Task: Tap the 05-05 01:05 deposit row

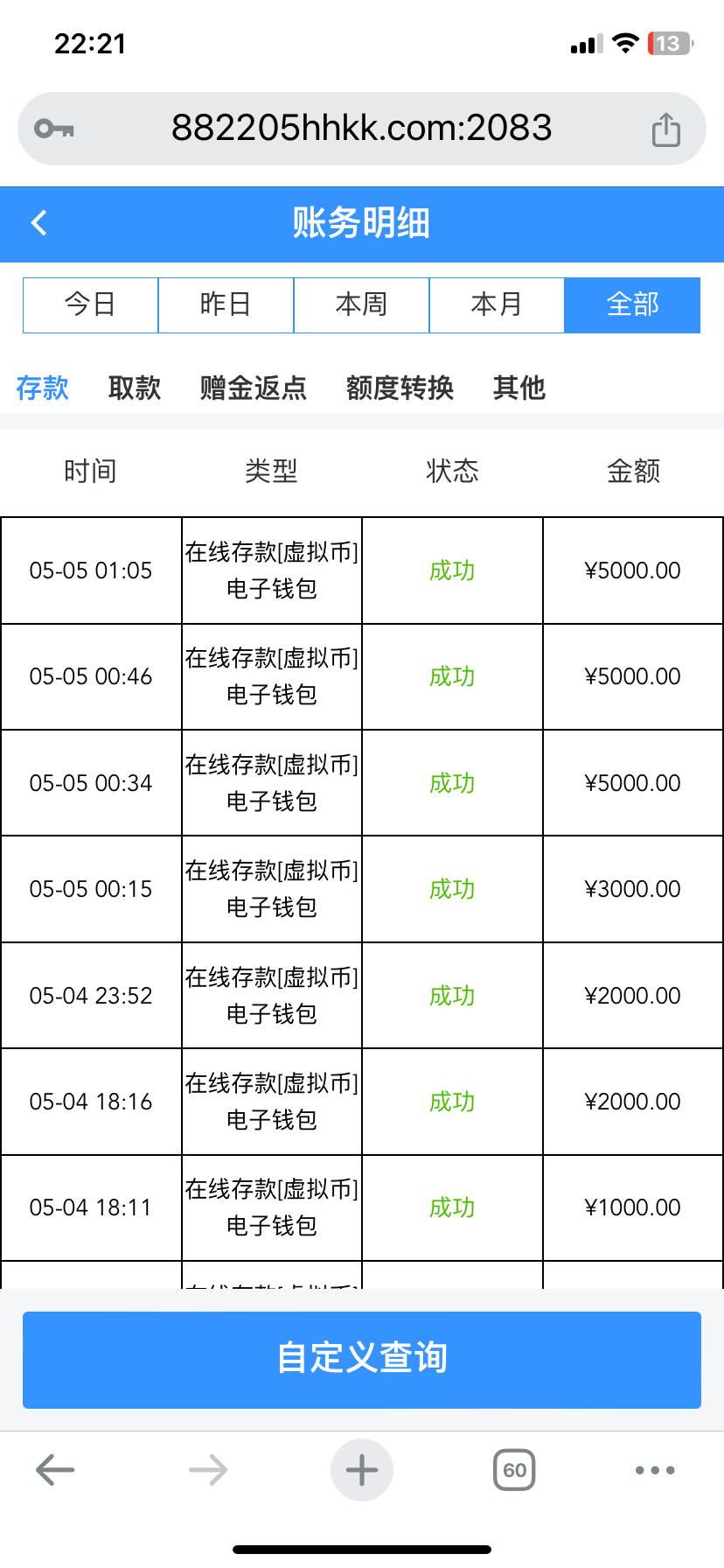Action: point(362,570)
